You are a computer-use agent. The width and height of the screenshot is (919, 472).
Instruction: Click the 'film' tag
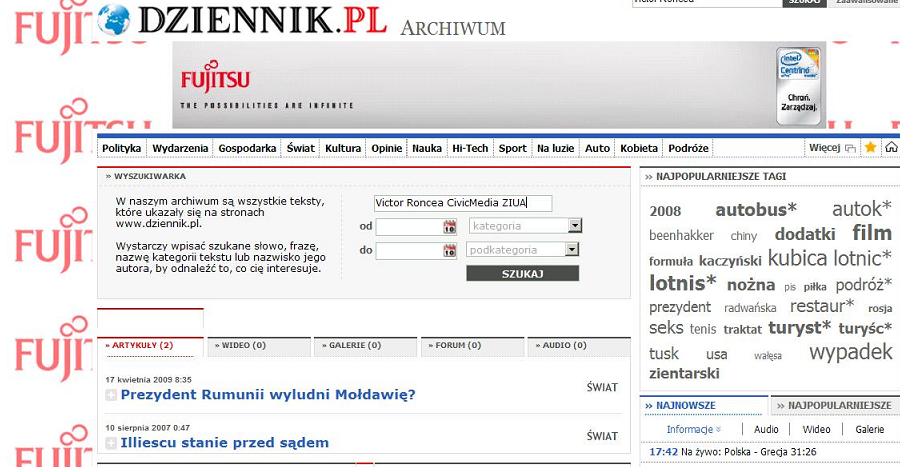872,233
